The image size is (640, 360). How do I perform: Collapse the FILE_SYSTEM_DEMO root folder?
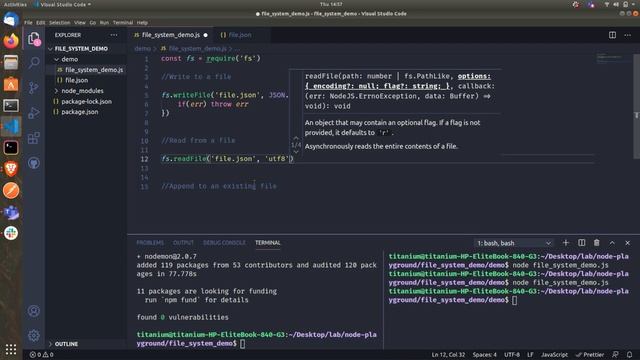click(81, 49)
